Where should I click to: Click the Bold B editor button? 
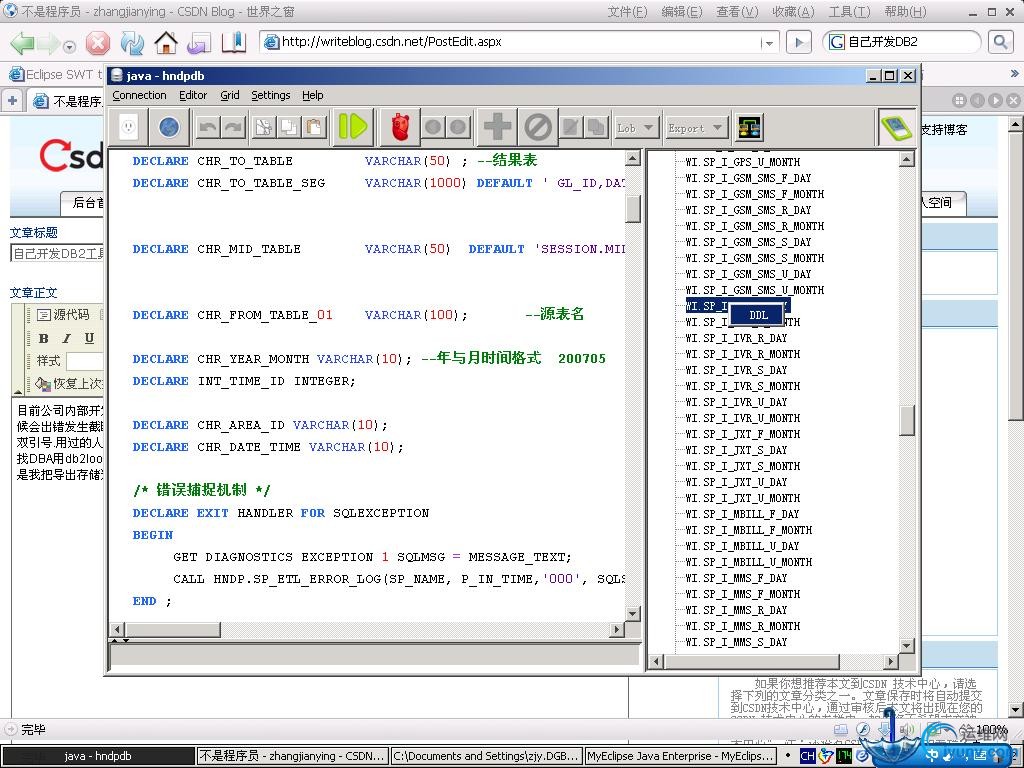tap(44, 338)
